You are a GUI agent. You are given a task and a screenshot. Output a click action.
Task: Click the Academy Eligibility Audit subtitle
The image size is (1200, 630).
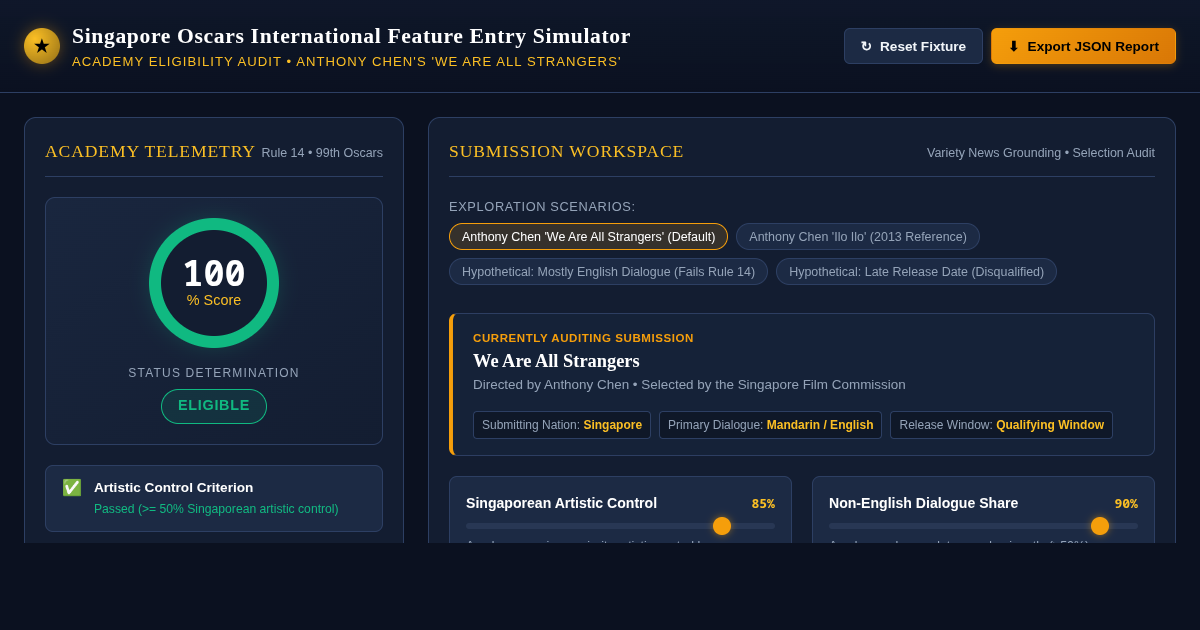[x=346, y=62]
